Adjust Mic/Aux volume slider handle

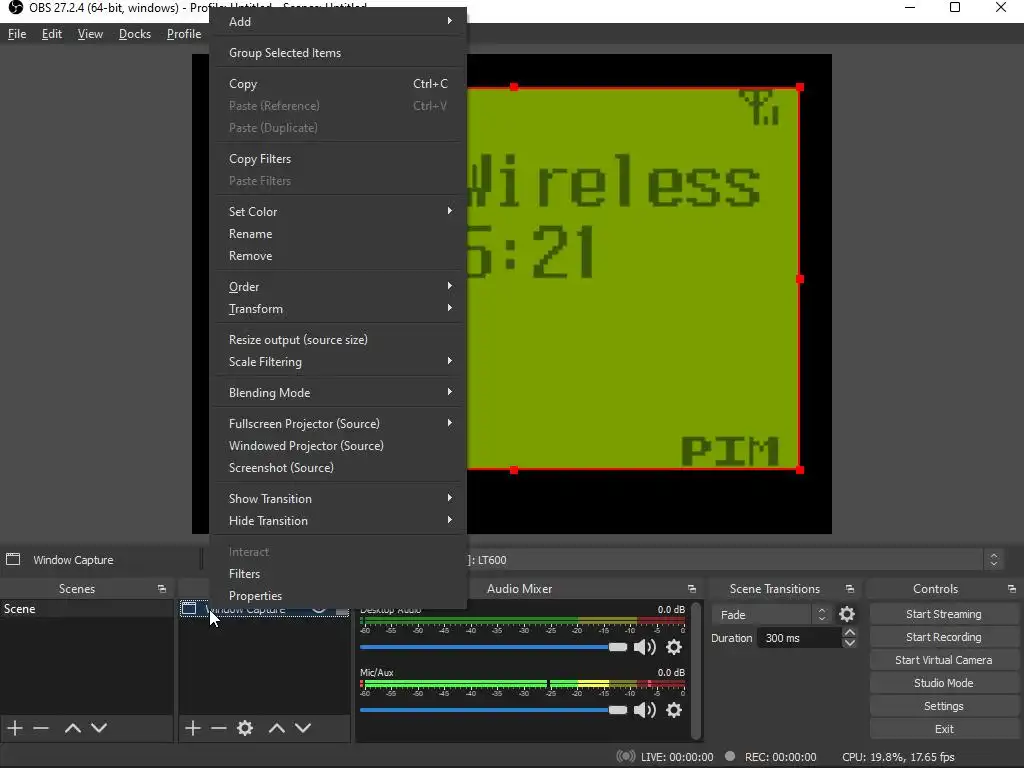pyautogui.click(x=617, y=710)
